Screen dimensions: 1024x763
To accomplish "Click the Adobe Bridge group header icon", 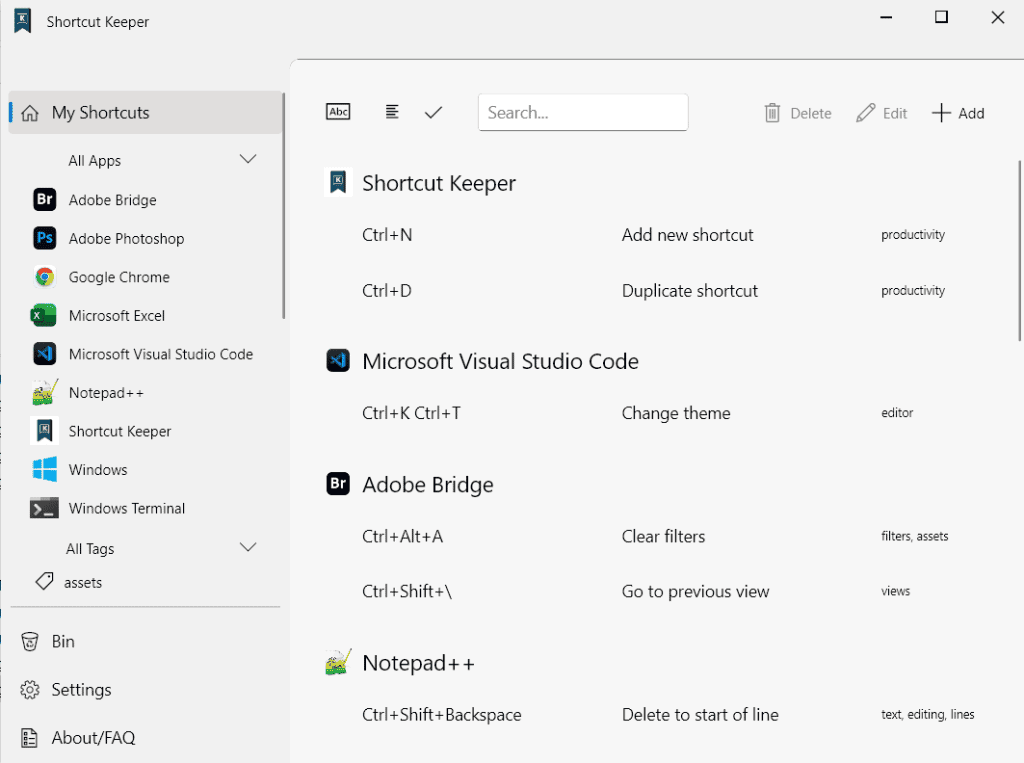I will tap(338, 484).
